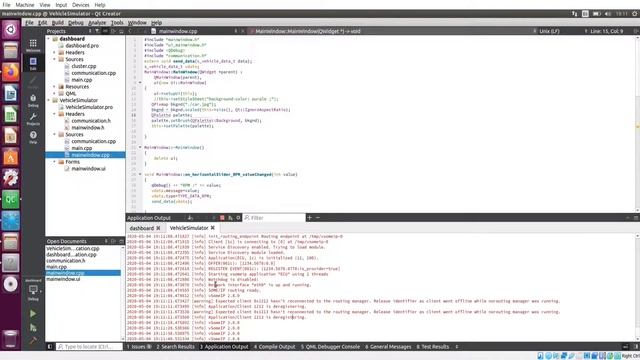Open the Trash icon in the dock
640x360 pixels.
[11, 339]
